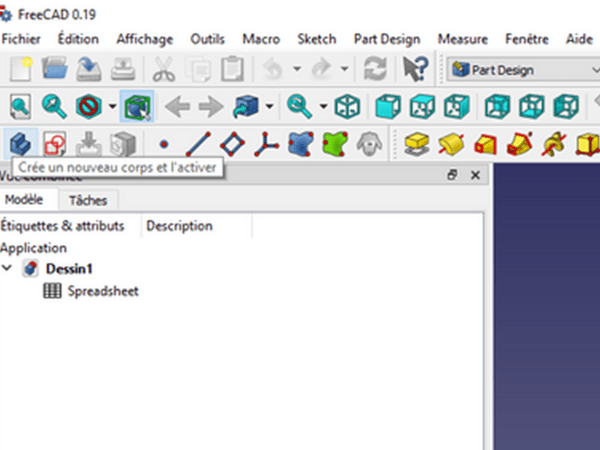This screenshot has height=450, width=600.
Task: Click the Pad extrusion tool icon
Action: click(x=418, y=143)
